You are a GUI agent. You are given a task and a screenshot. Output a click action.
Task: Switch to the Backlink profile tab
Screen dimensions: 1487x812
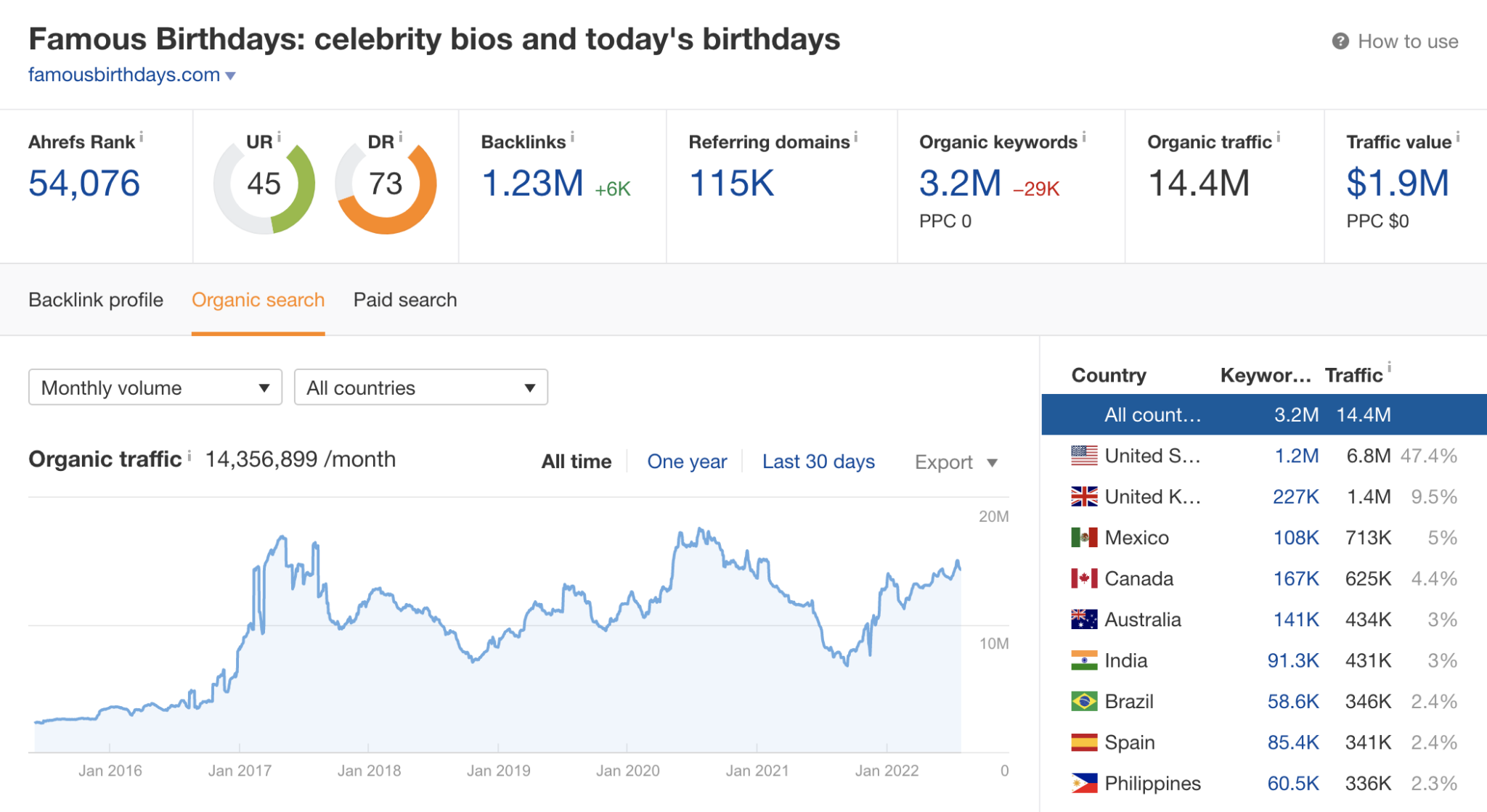[96, 300]
